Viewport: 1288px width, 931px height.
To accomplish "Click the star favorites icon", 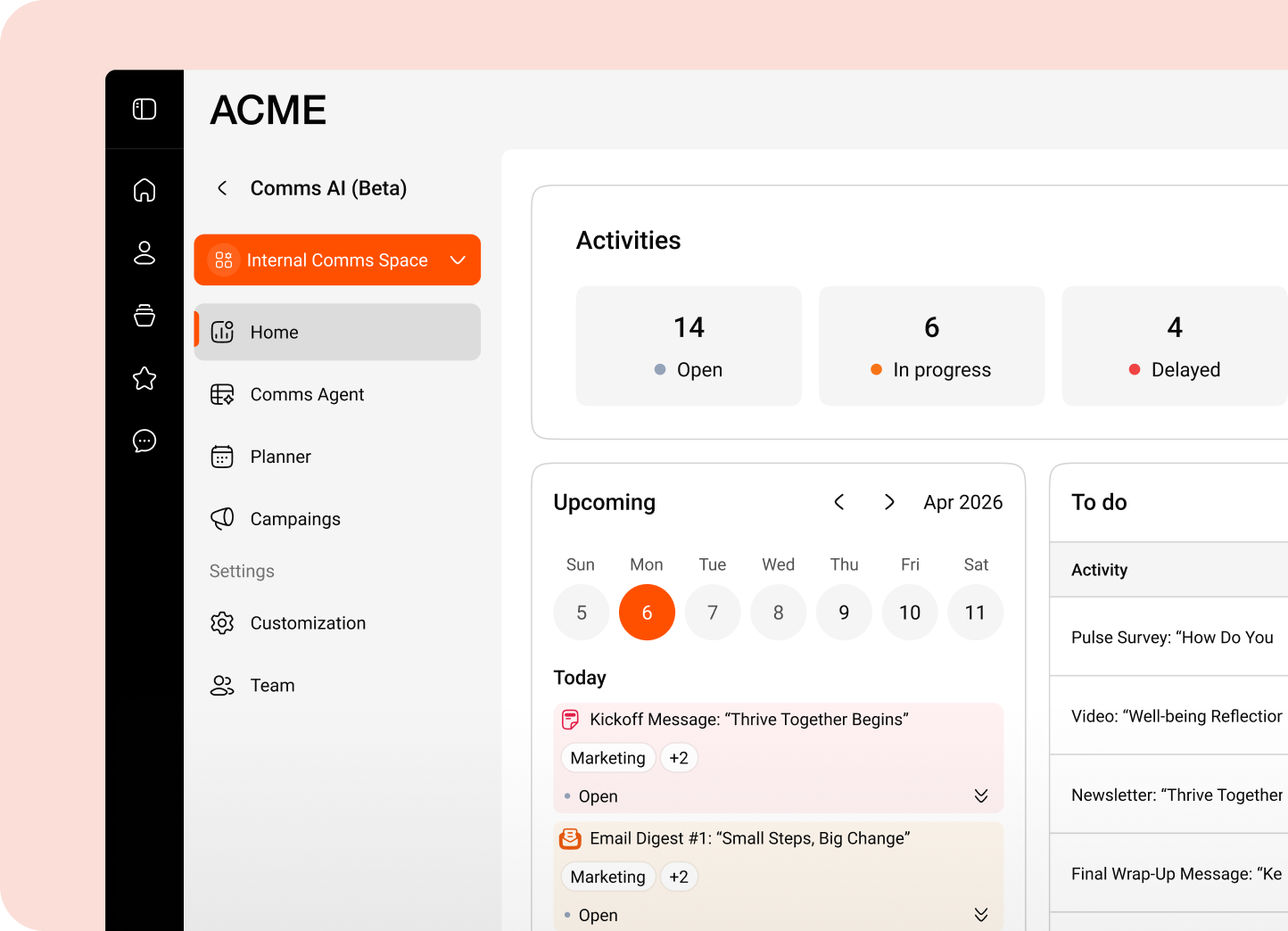I will click(144, 379).
